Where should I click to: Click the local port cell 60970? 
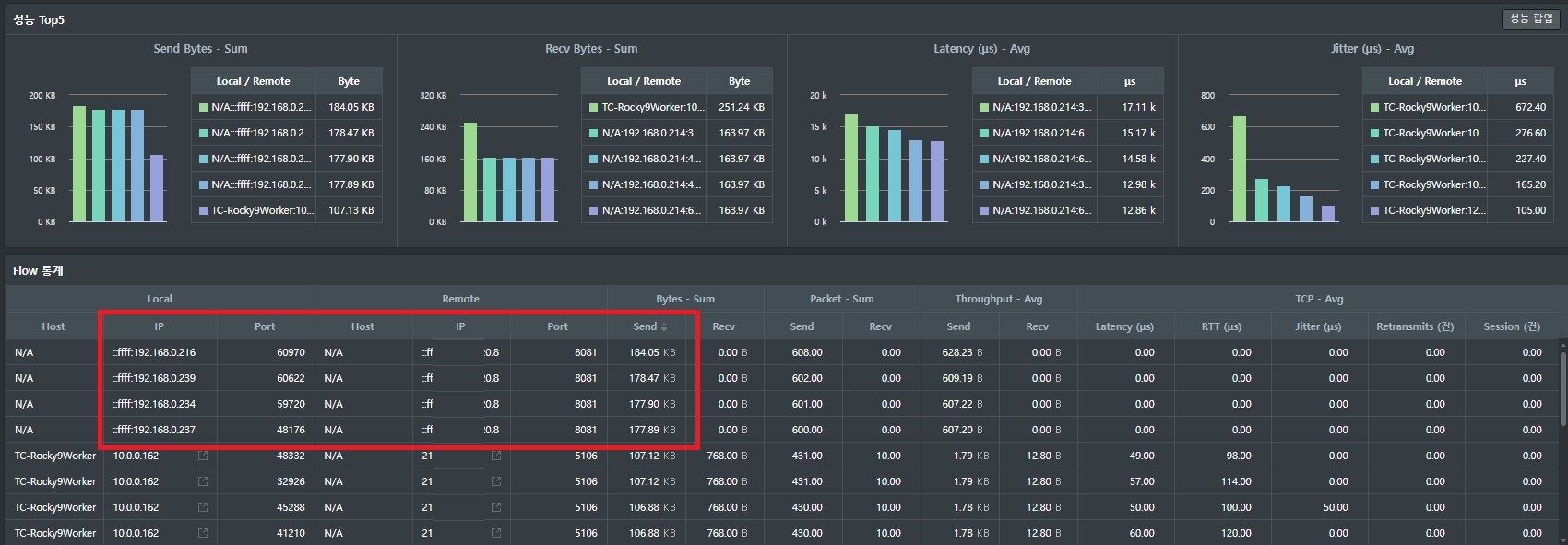tap(291, 352)
